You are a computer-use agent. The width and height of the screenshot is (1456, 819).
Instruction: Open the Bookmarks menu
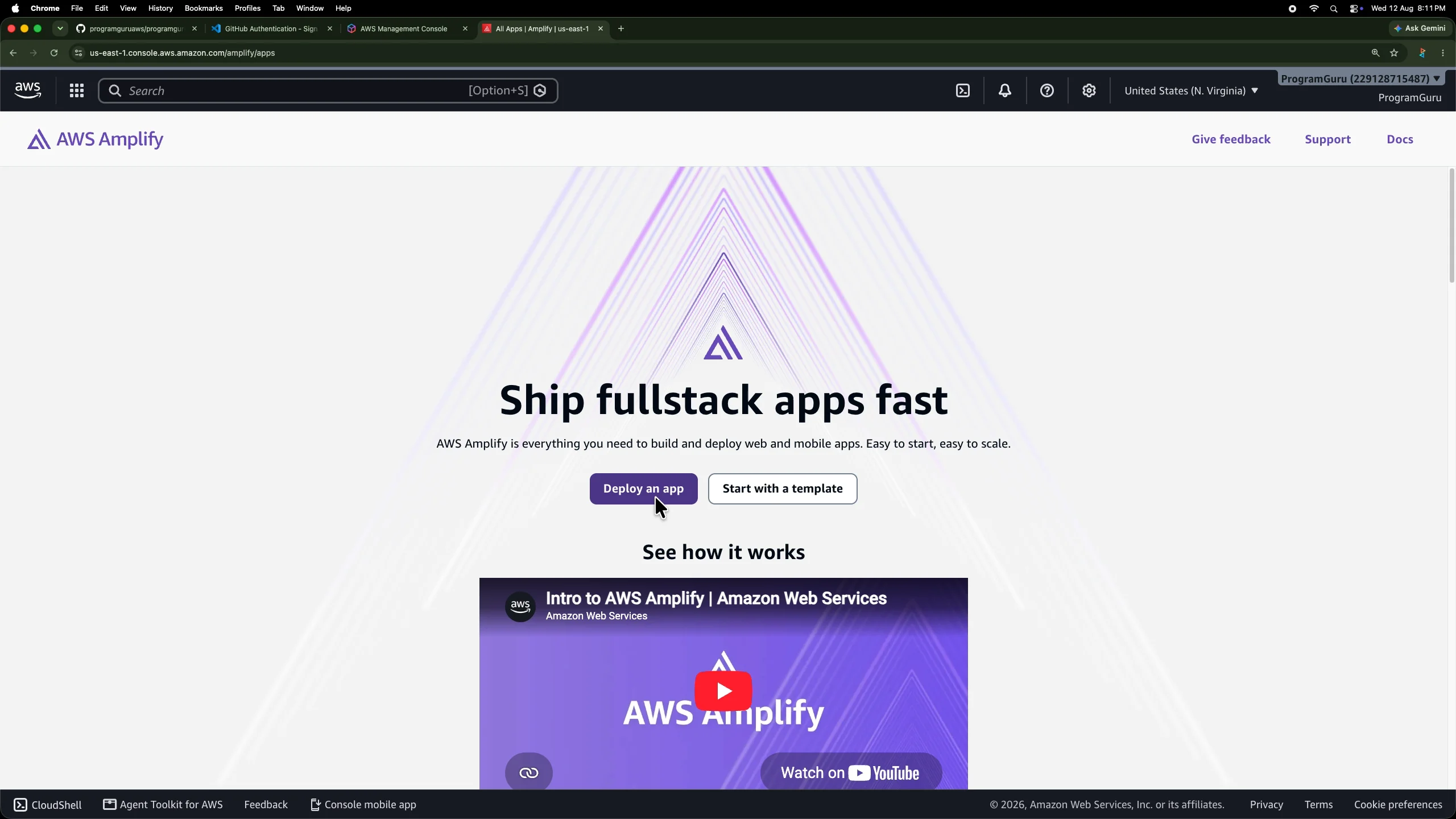tap(204, 9)
